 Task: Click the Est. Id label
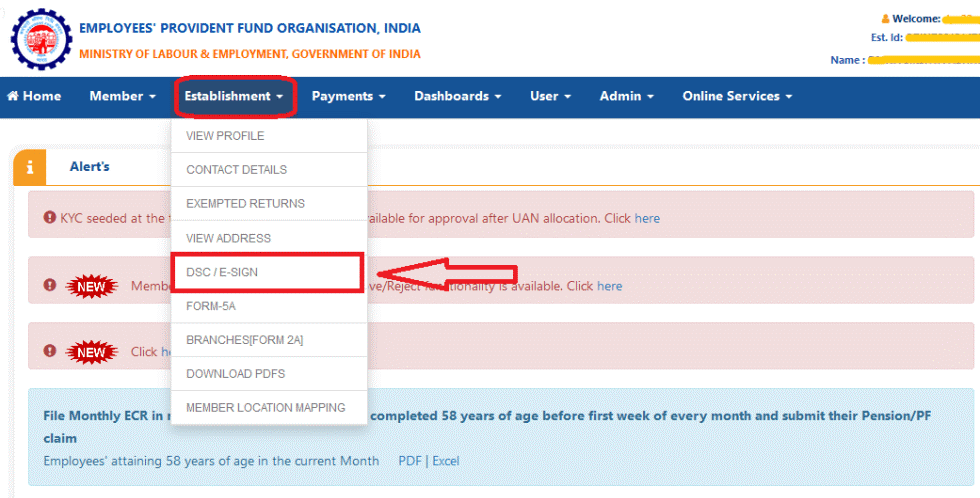[x=887, y=37]
